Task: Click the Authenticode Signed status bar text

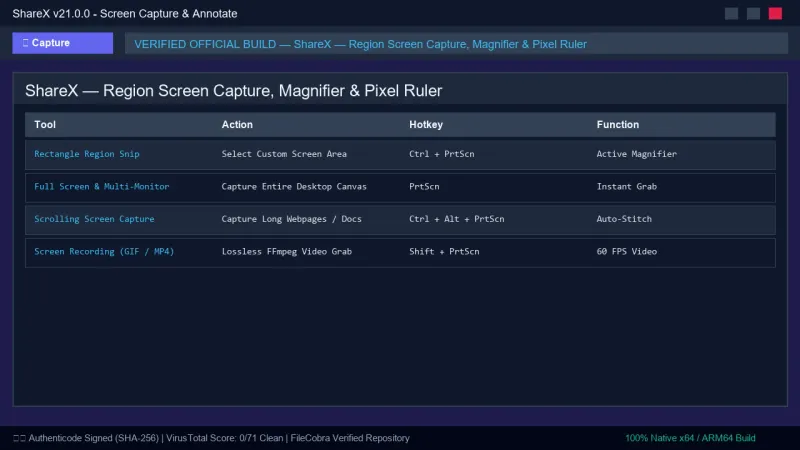Action: [211, 438]
